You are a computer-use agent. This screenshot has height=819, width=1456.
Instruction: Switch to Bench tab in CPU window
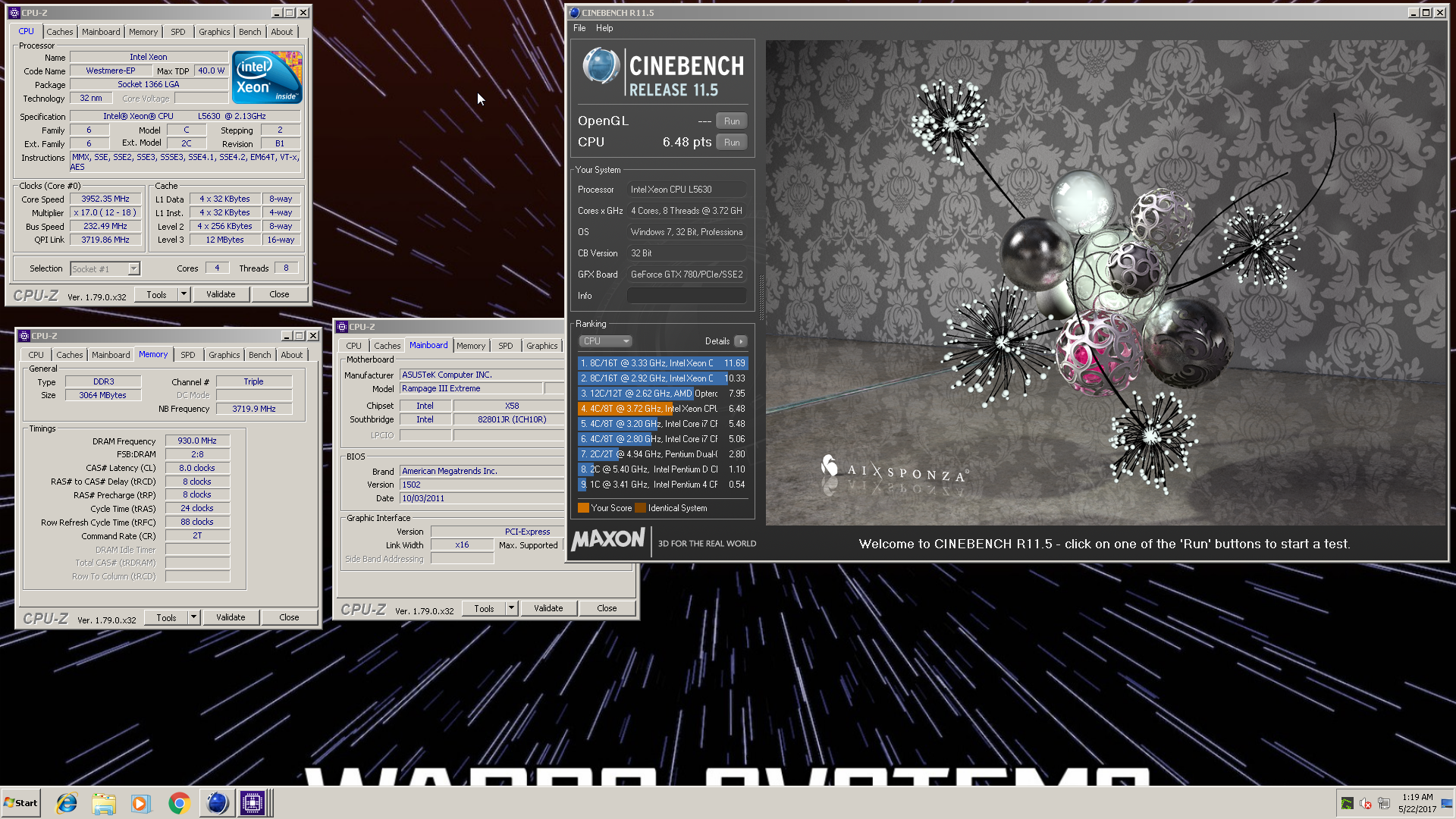(249, 32)
